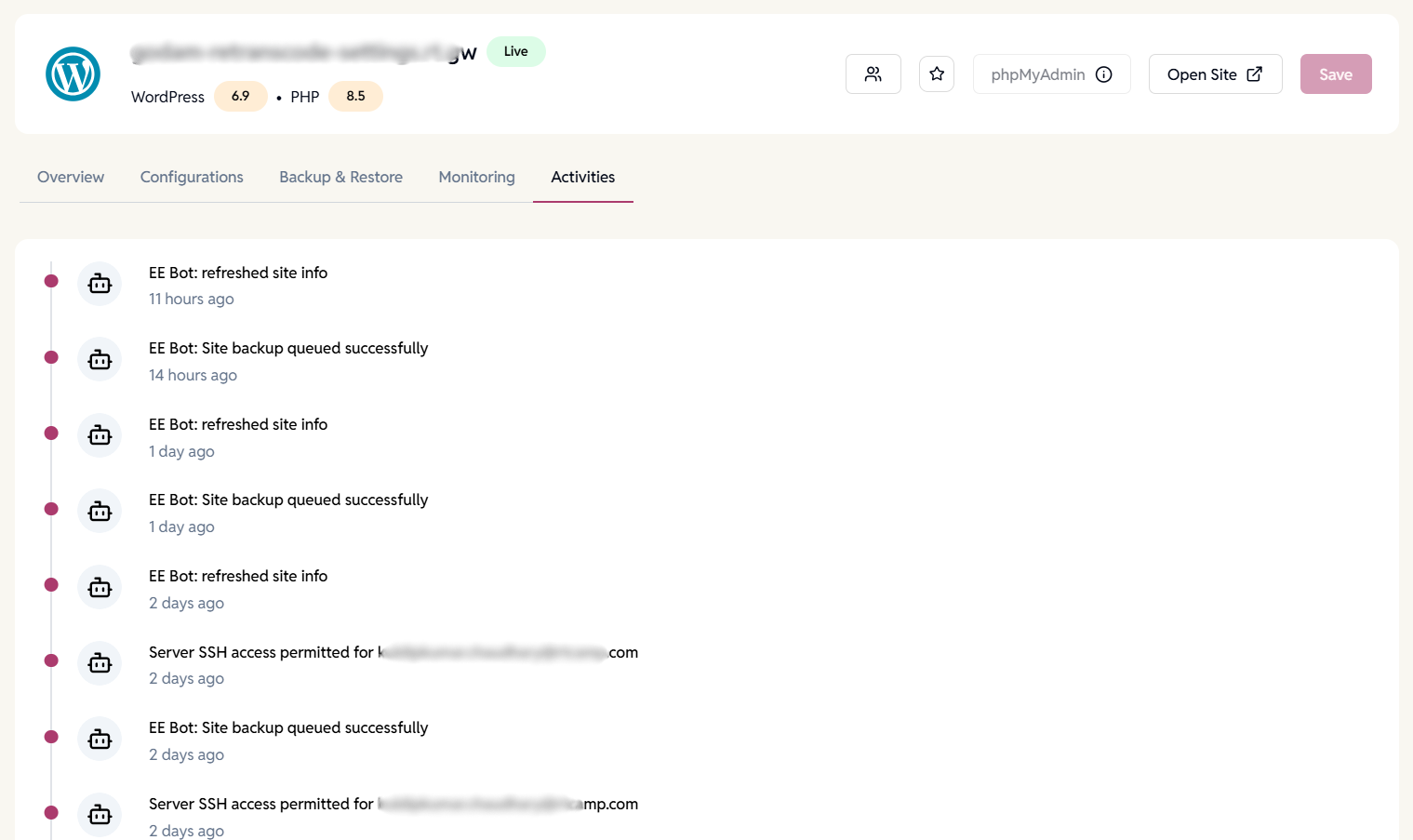Click the PHP version 8.5 badge

click(355, 96)
